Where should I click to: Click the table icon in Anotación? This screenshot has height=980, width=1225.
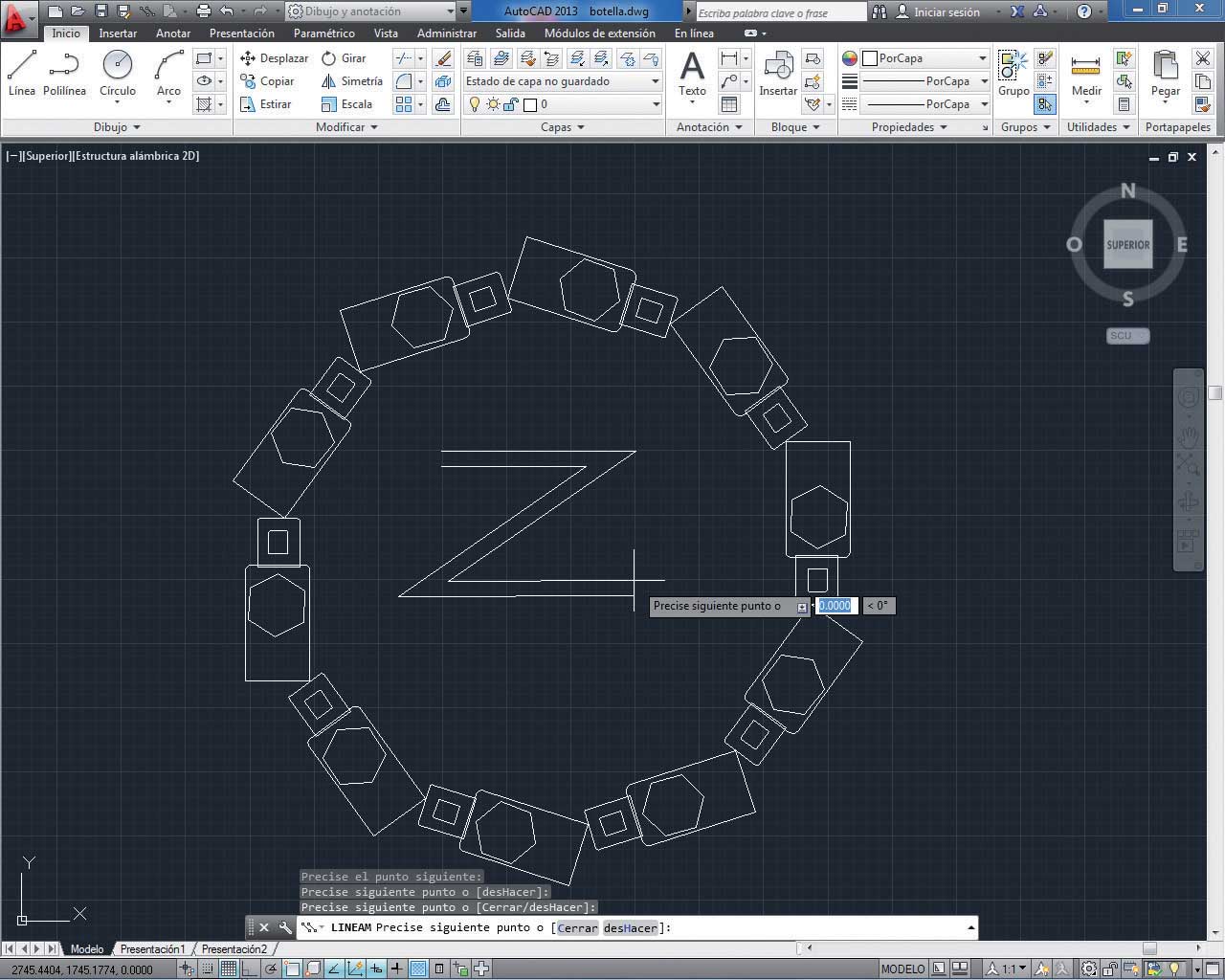729,104
